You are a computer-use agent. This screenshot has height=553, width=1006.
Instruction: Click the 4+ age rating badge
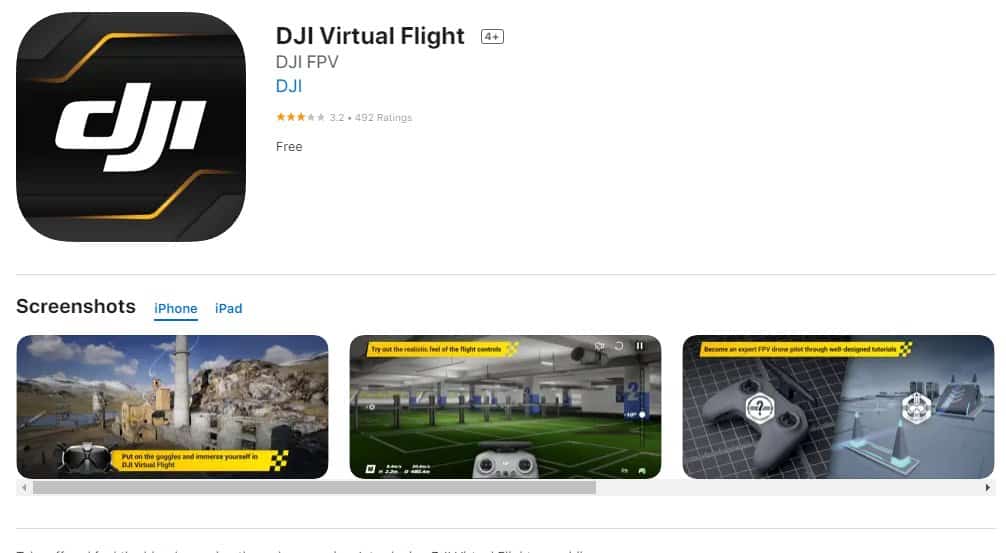492,37
